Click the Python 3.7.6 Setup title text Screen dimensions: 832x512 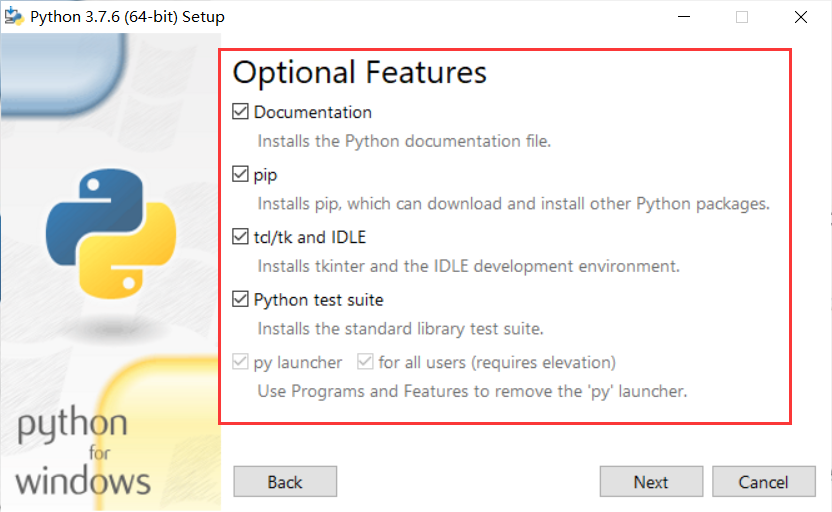[128, 17]
